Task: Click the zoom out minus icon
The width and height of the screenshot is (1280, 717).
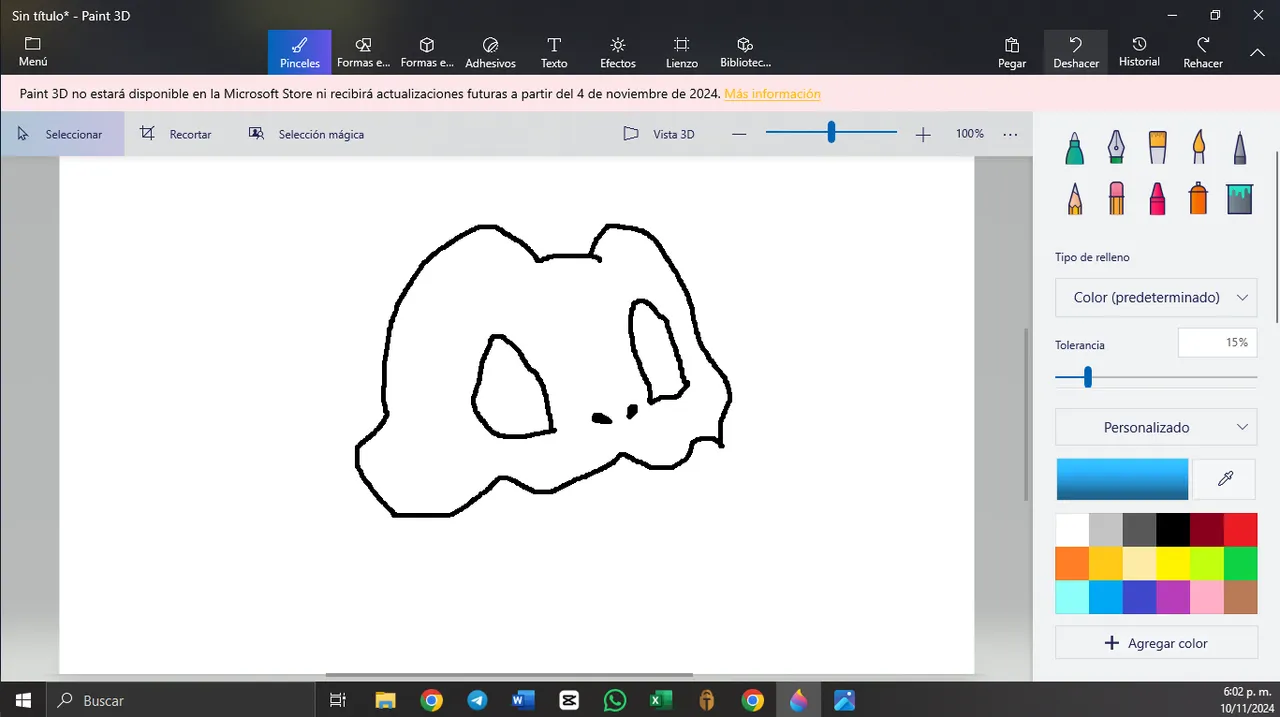Action: pyautogui.click(x=739, y=134)
